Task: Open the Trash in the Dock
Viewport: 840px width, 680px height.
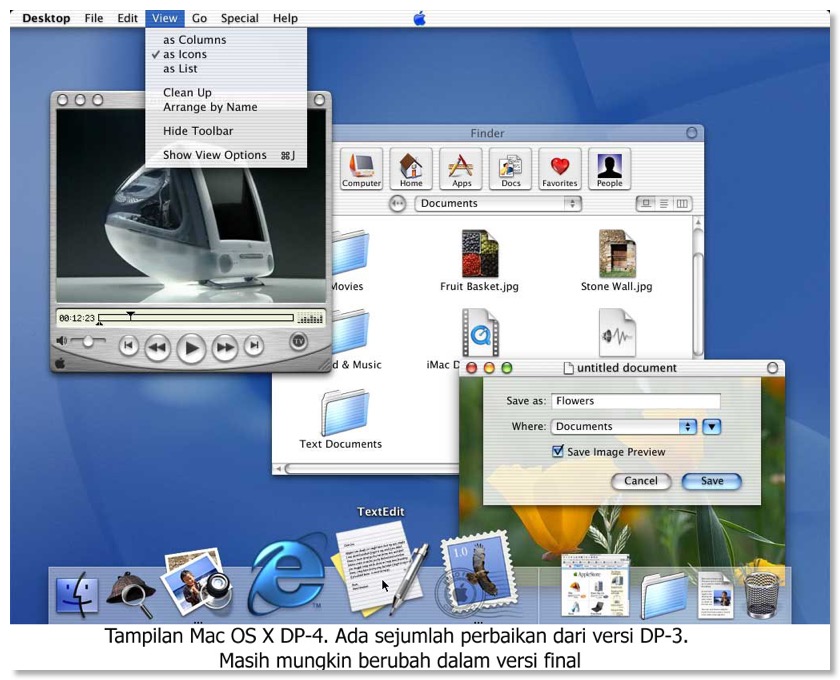Action: (762, 595)
